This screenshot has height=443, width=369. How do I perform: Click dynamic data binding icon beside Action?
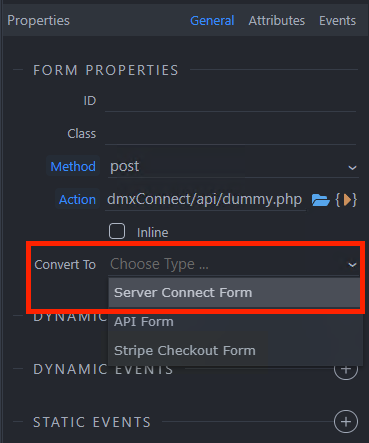click(346, 200)
